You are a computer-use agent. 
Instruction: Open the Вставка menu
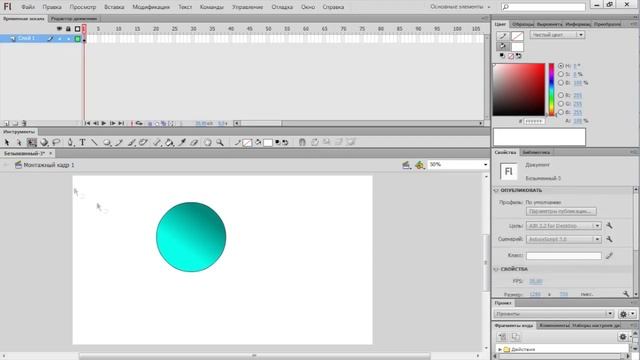pos(114,7)
